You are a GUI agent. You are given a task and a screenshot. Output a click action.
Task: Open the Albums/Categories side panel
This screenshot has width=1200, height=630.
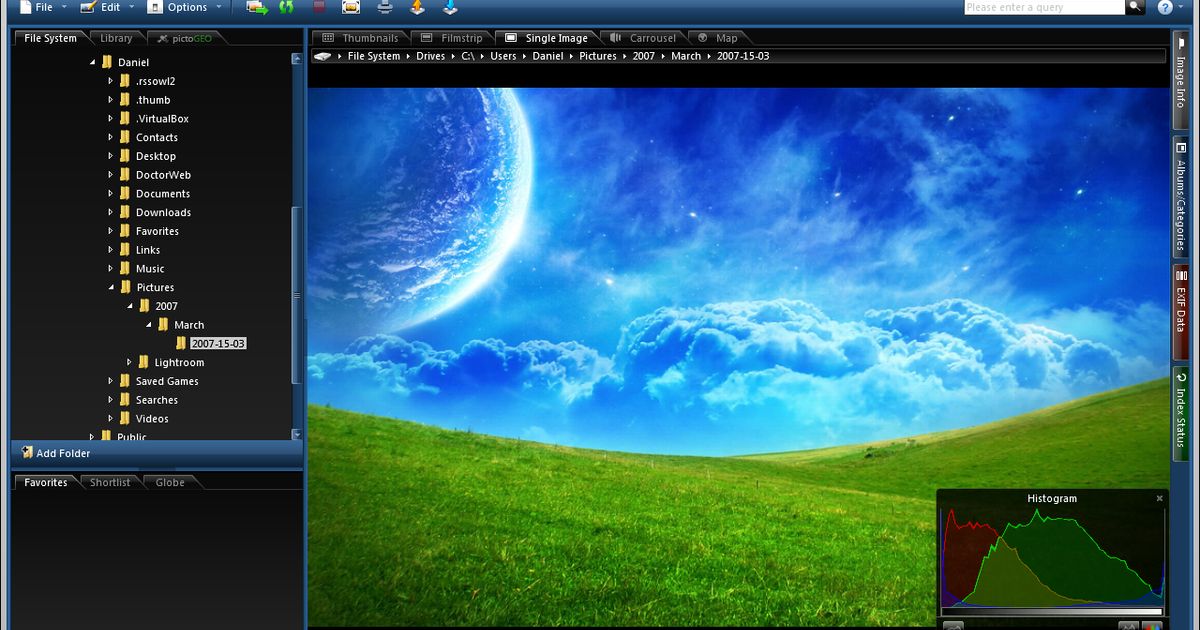pyautogui.click(x=1181, y=197)
